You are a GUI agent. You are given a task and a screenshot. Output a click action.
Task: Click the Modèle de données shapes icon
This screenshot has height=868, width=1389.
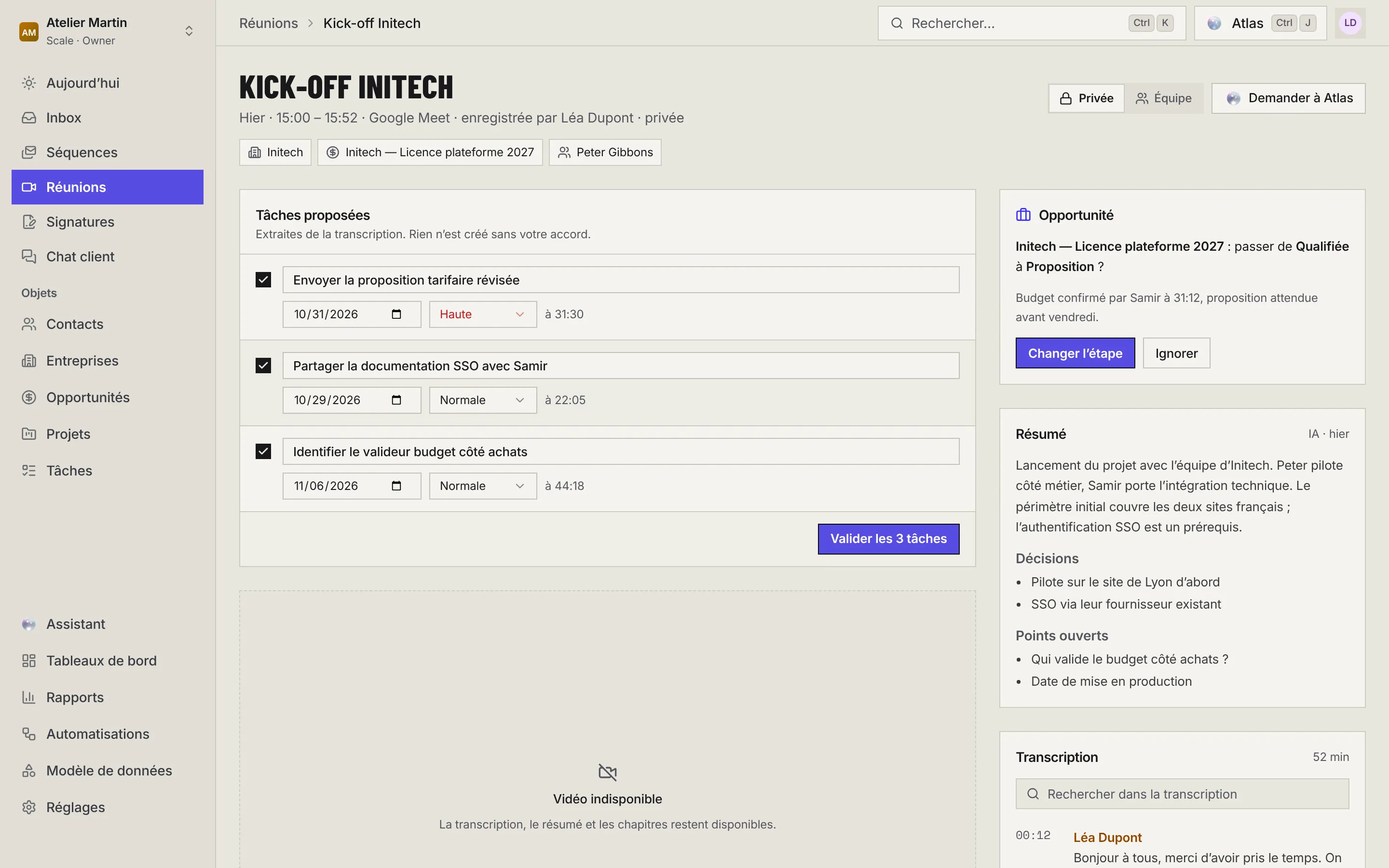(x=29, y=771)
